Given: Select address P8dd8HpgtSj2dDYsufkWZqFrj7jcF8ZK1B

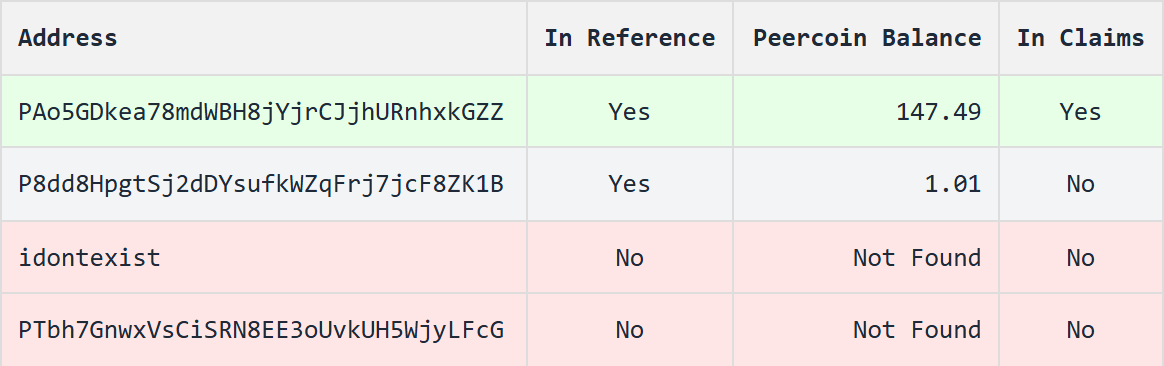Looking at the screenshot, I should point(261,184).
